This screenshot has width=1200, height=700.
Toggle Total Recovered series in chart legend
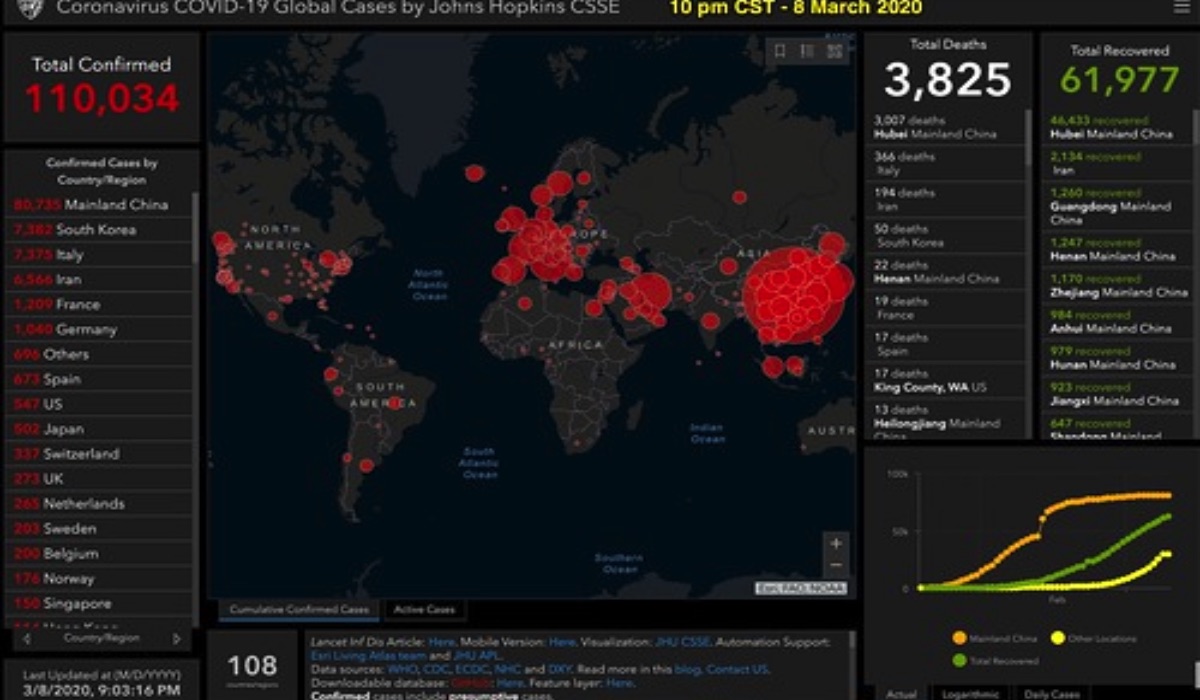[959, 660]
